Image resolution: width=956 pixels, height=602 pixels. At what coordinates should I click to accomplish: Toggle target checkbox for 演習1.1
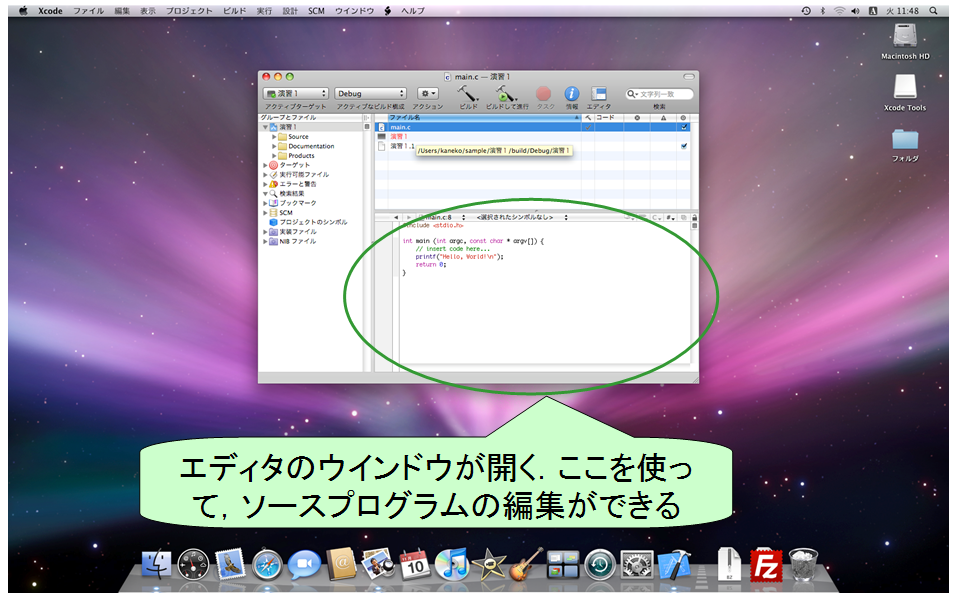(x=683, y=146)
